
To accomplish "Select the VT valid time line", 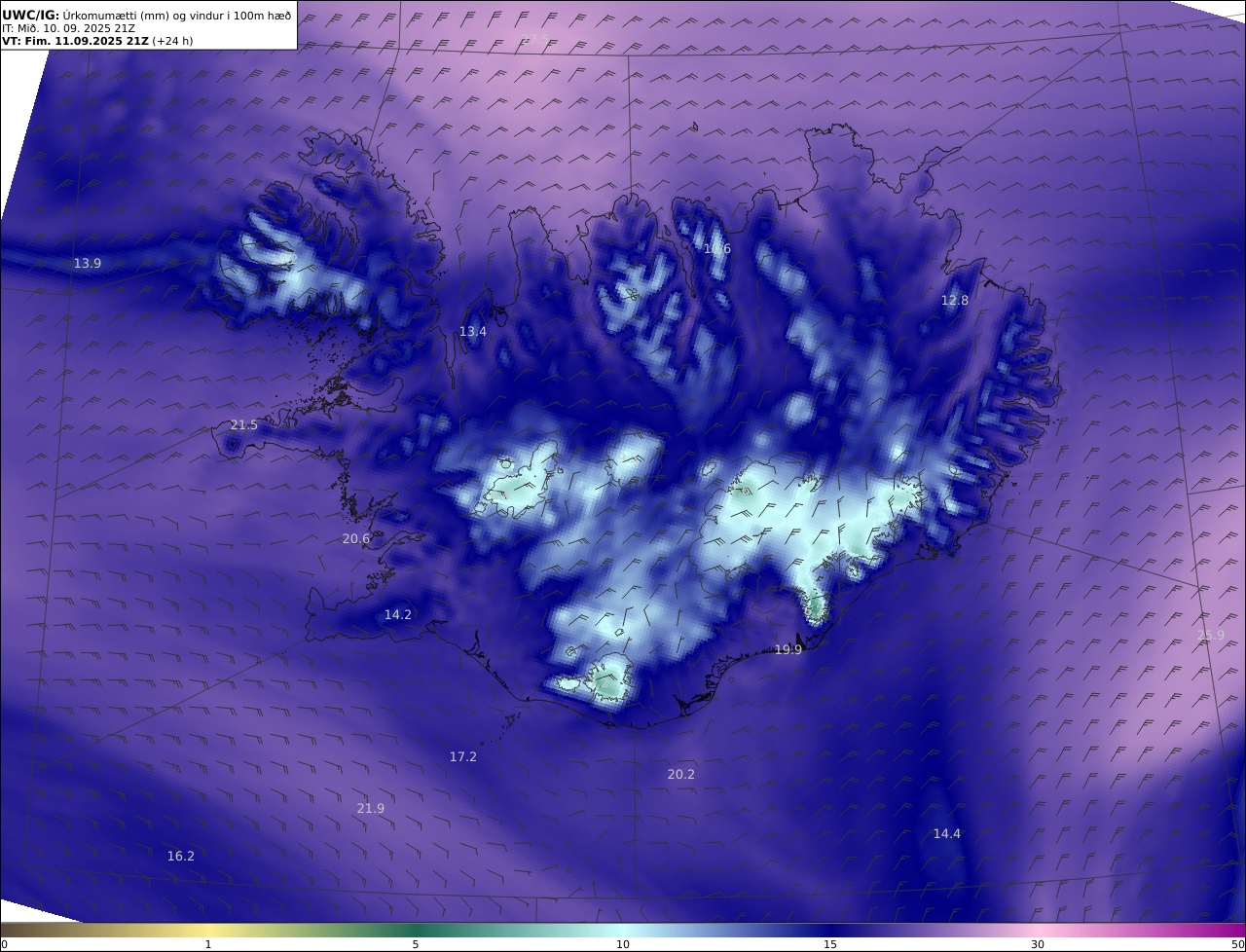I will pos(97,41).
